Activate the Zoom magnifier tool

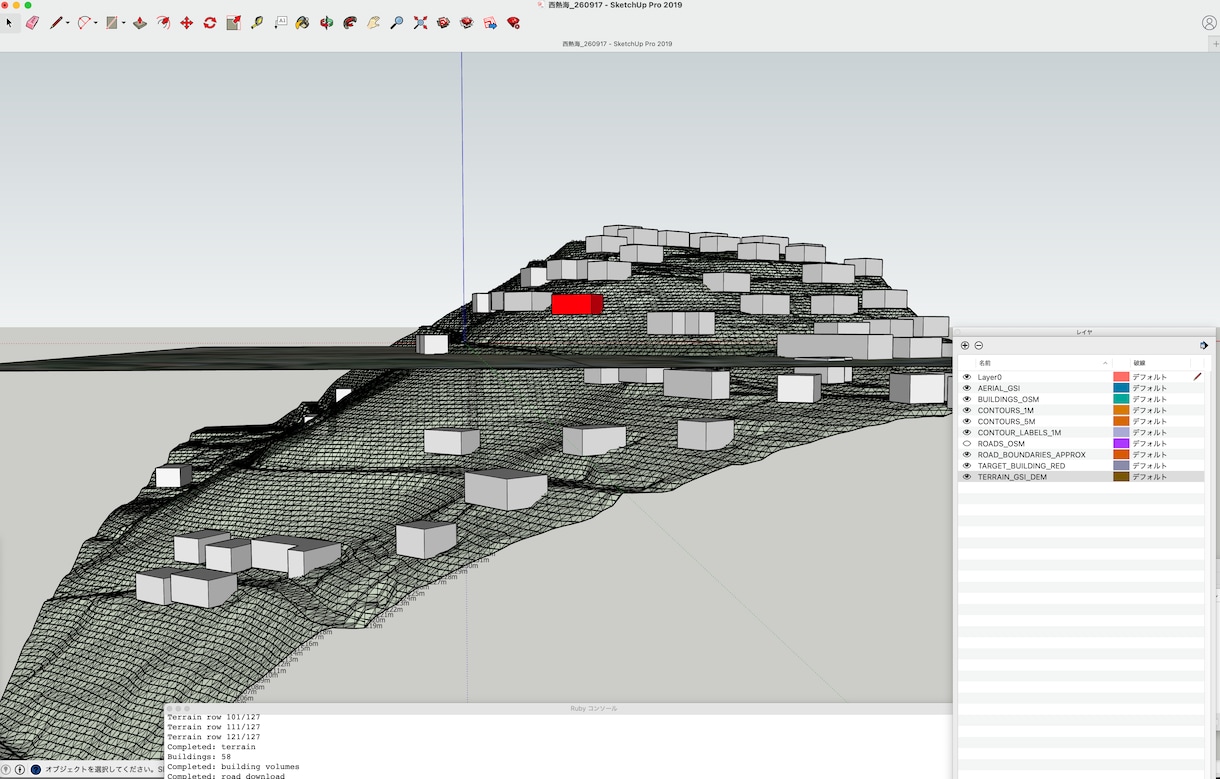point(397,22)
